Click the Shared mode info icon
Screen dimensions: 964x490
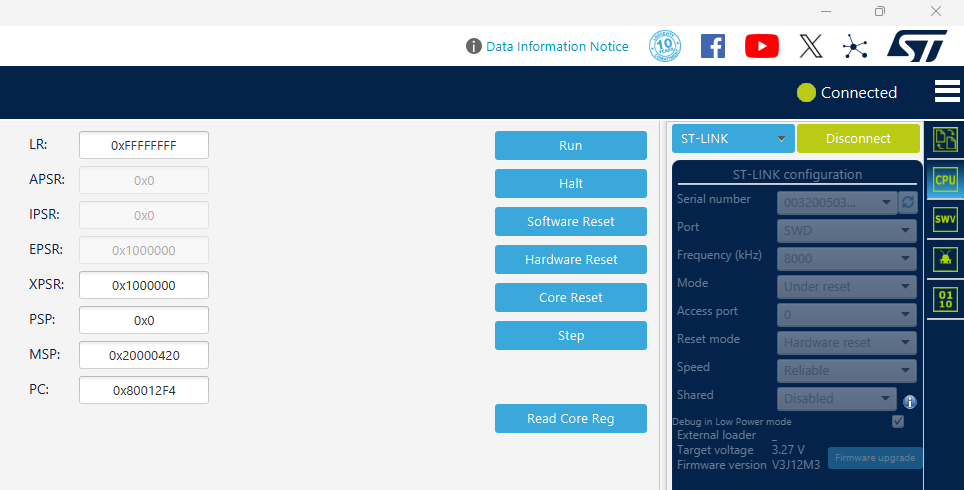[910, 402]
